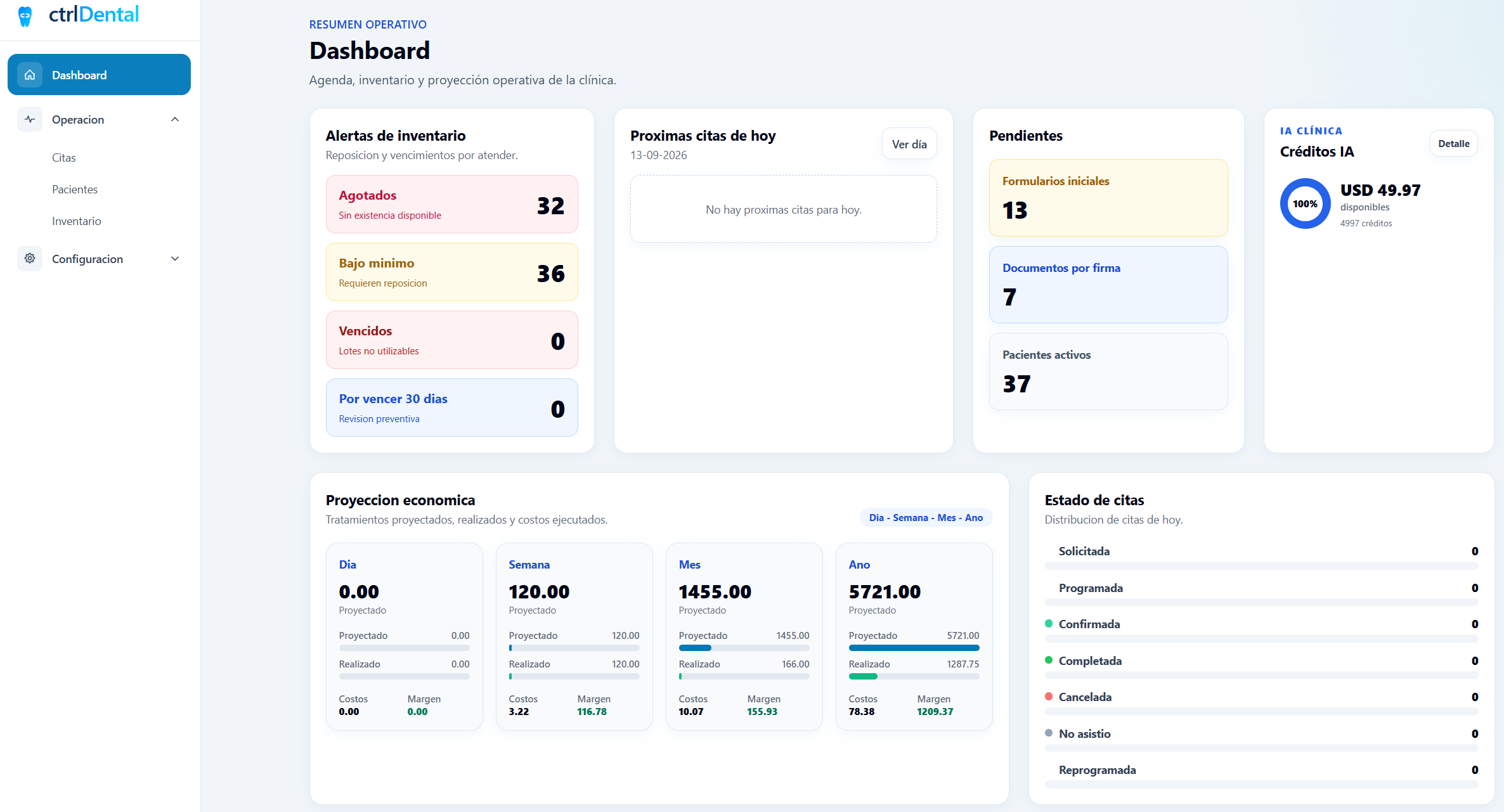Click the Semana projection card title

[x=529, y=565]
